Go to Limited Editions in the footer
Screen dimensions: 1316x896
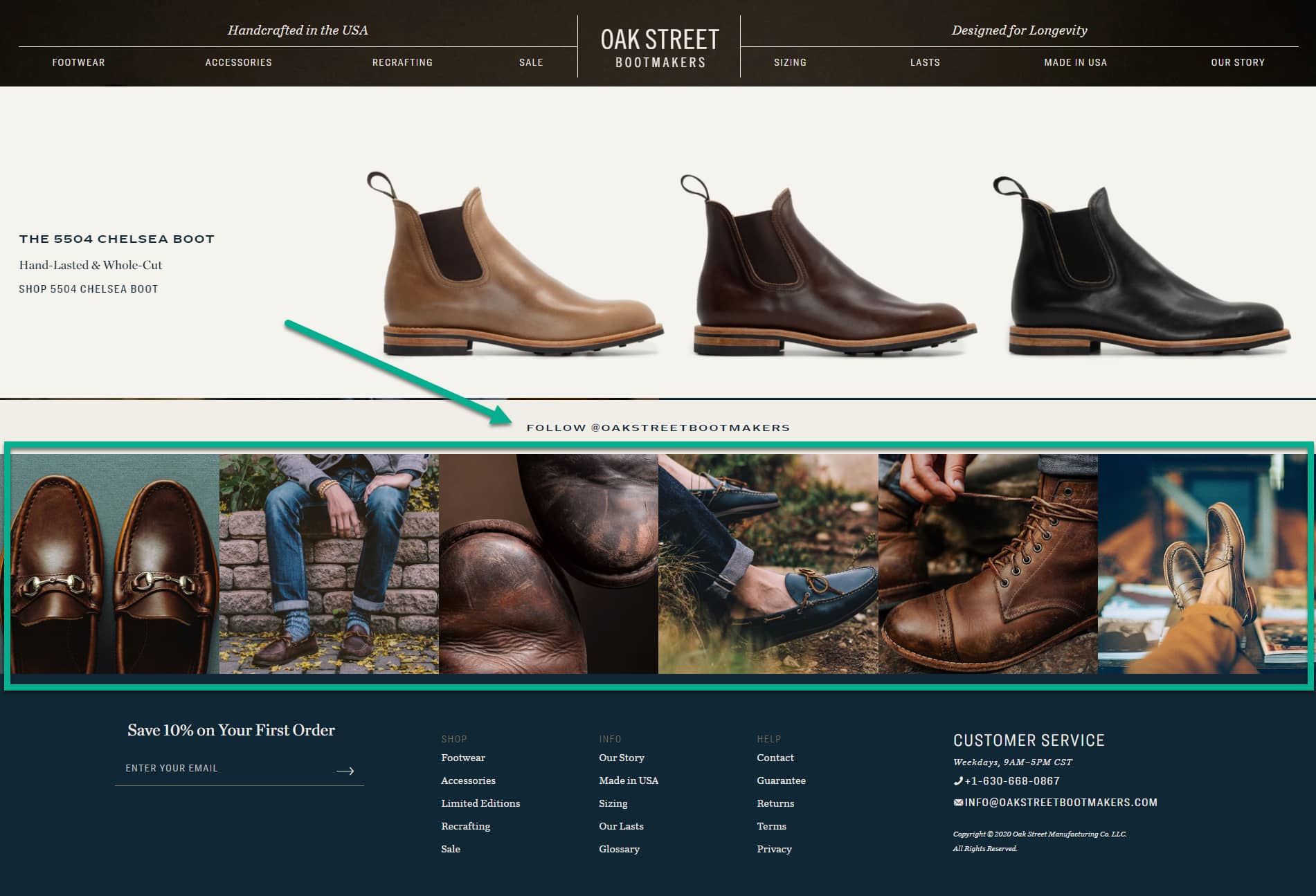[480, 803]
